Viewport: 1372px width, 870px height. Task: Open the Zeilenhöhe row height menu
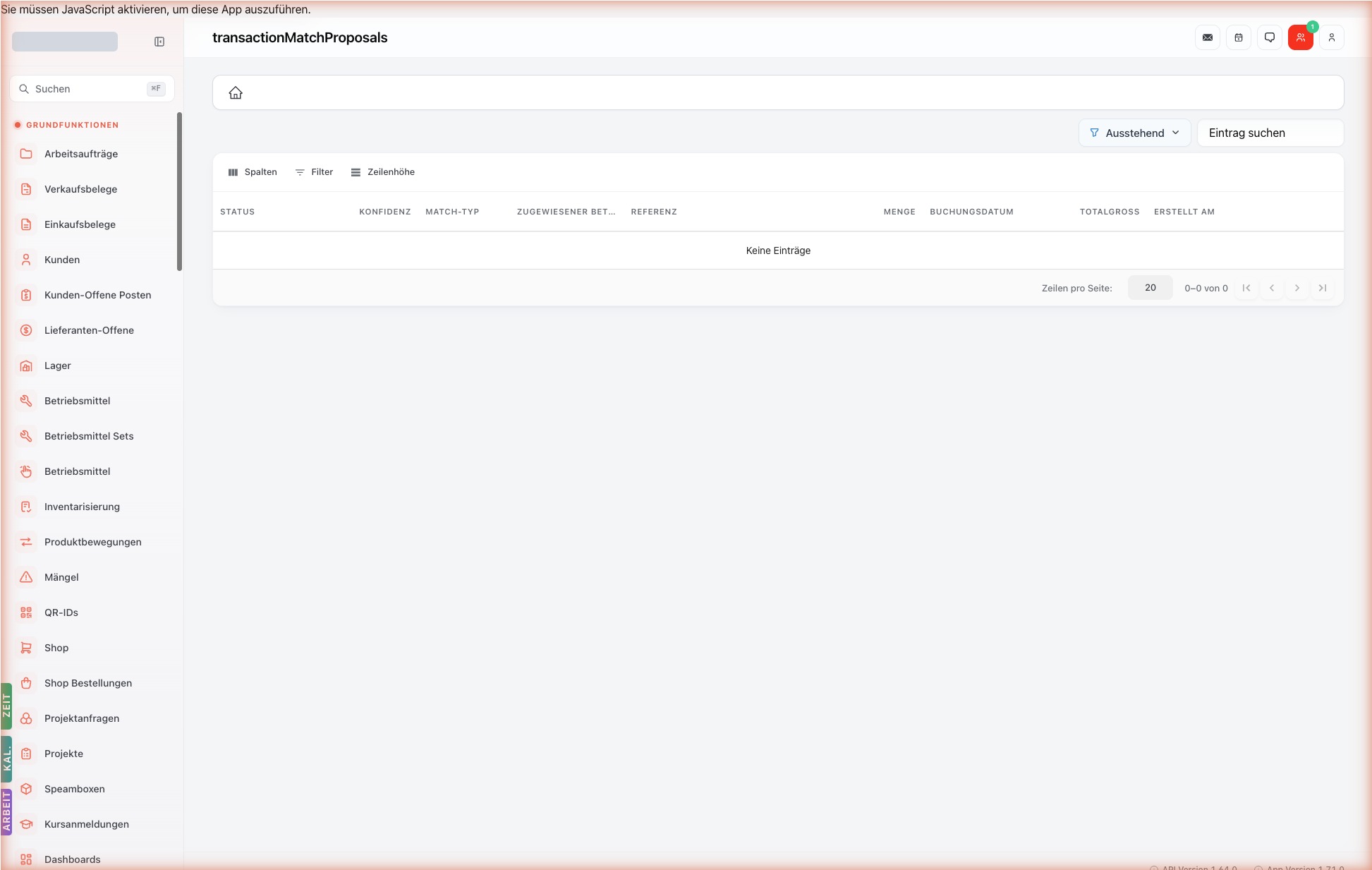383,172
